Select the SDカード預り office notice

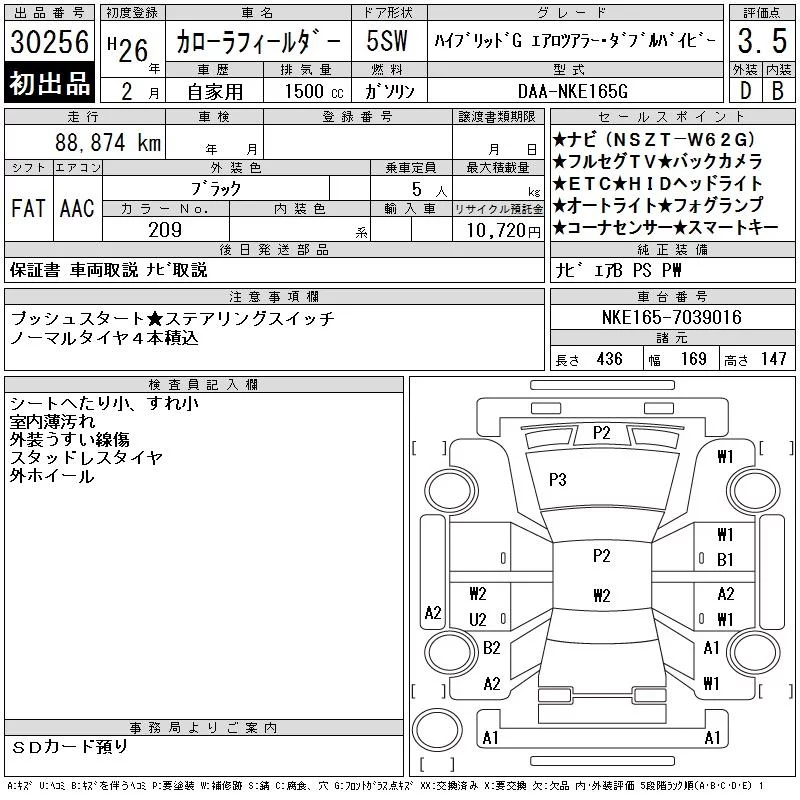click(69, 747)
